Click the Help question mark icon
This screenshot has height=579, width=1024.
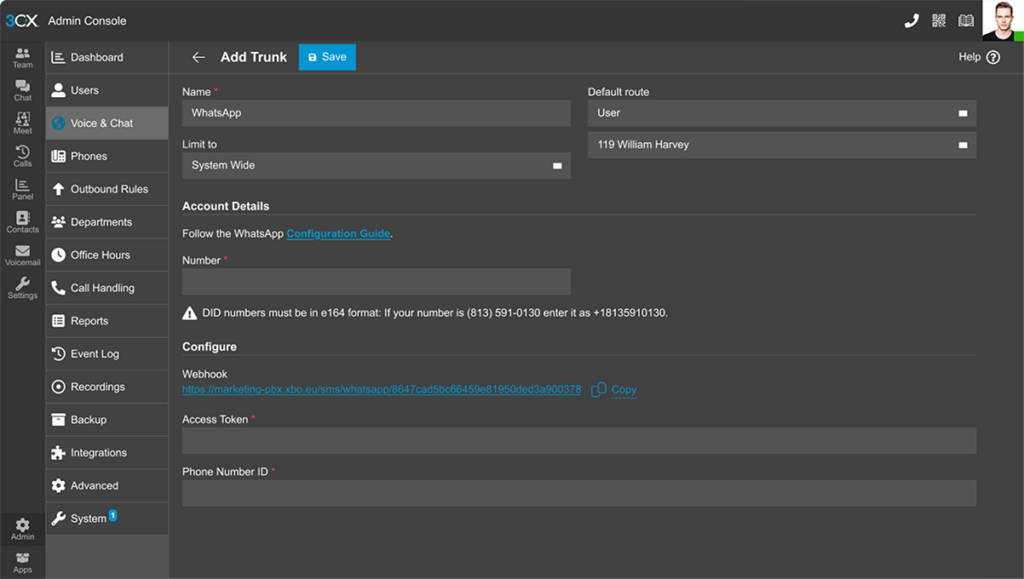tap(992, 57)
